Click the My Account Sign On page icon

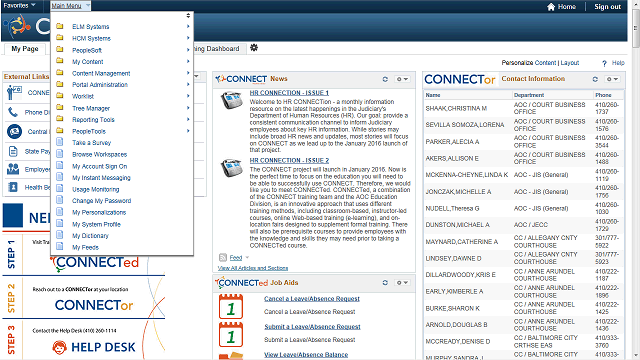pyautogui.click(x=60, y=165)
